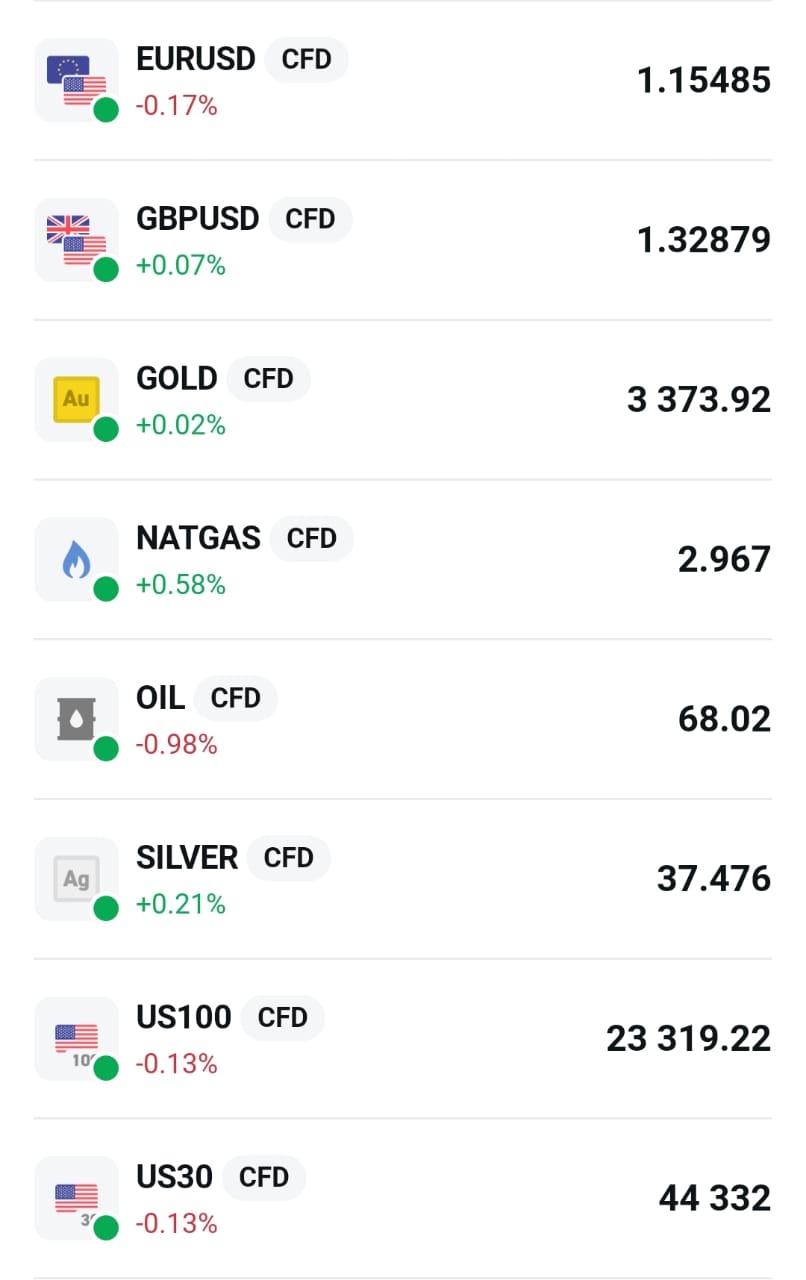
Task: Tap the GBPUSD flag pair icon
Action: [x=76, y=240]
